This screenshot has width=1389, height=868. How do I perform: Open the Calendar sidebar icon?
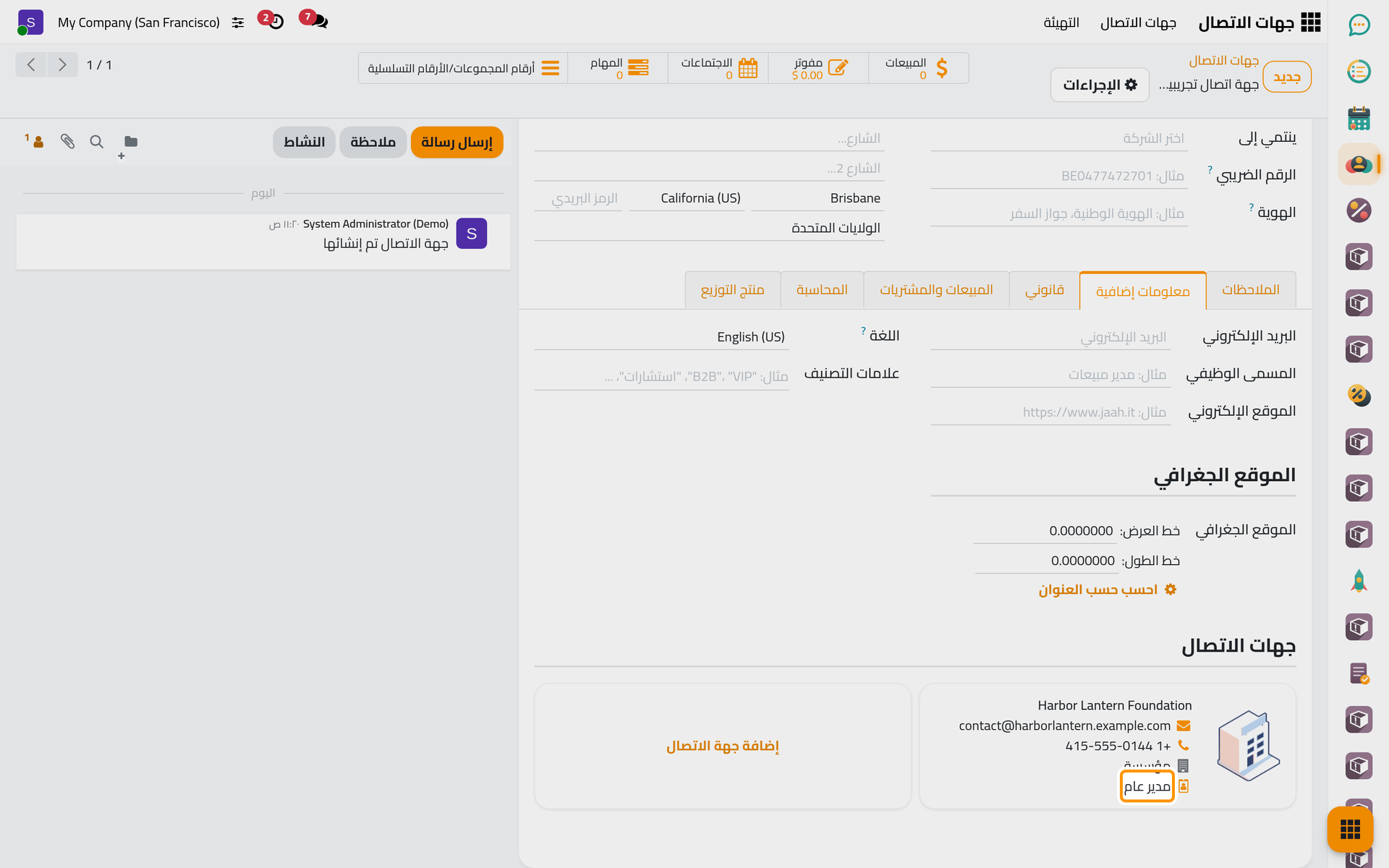[1359, 118]
